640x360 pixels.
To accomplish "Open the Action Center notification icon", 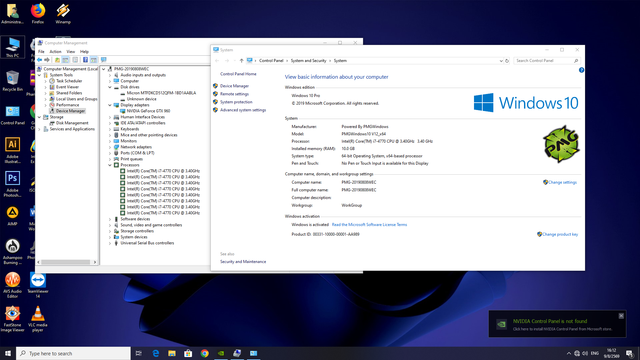I will pyautogui.click(x=629, y=353).
